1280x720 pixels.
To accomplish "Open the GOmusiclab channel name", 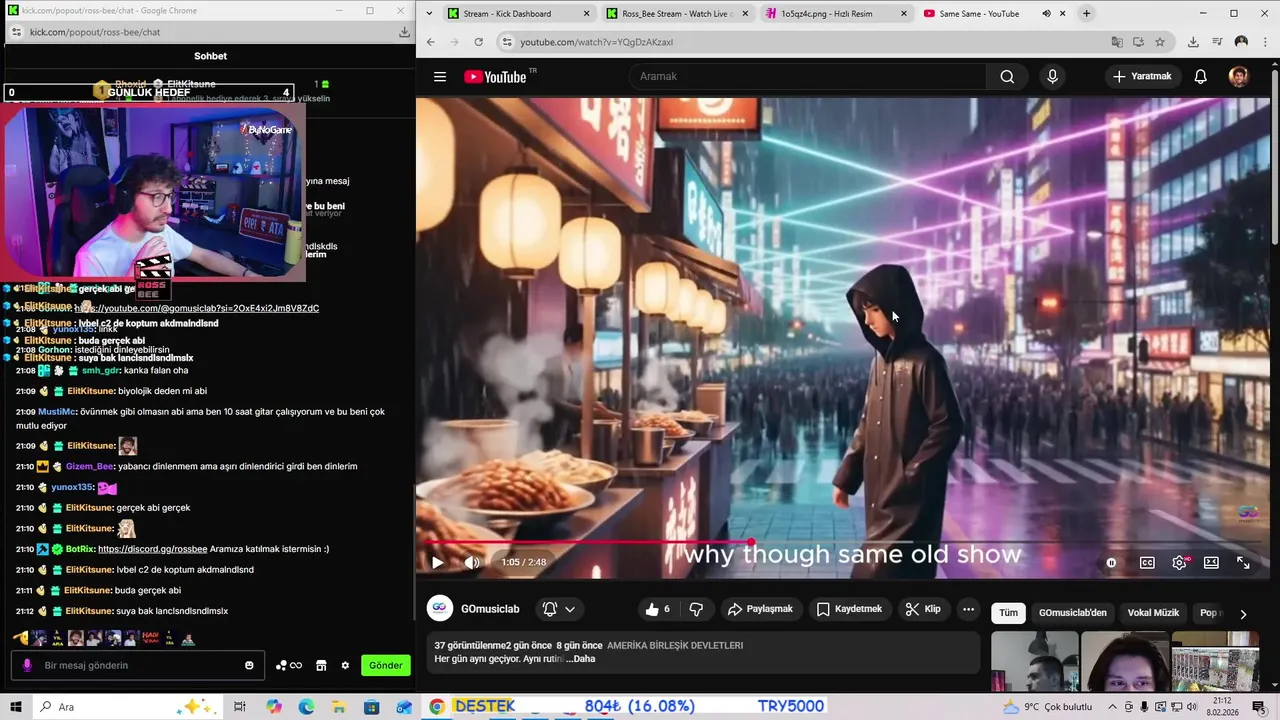I will click(490, 609).
